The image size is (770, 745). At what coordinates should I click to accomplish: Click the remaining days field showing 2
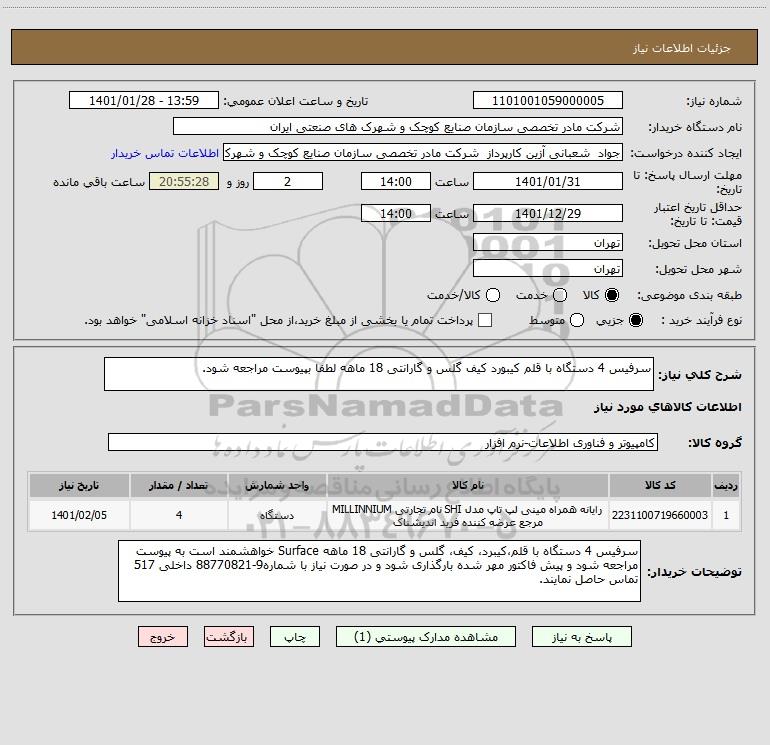click(x=288, y=181)
